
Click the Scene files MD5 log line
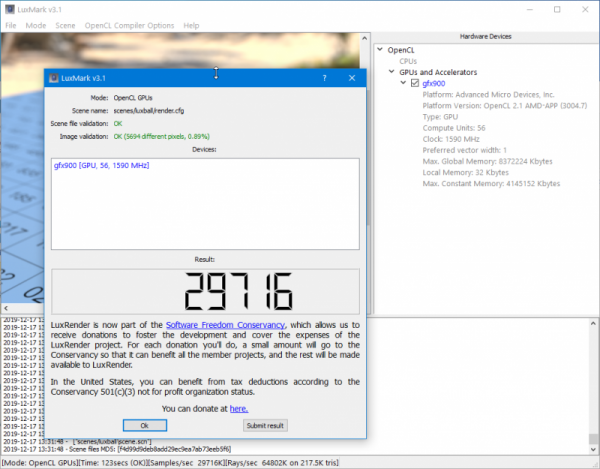117,449
